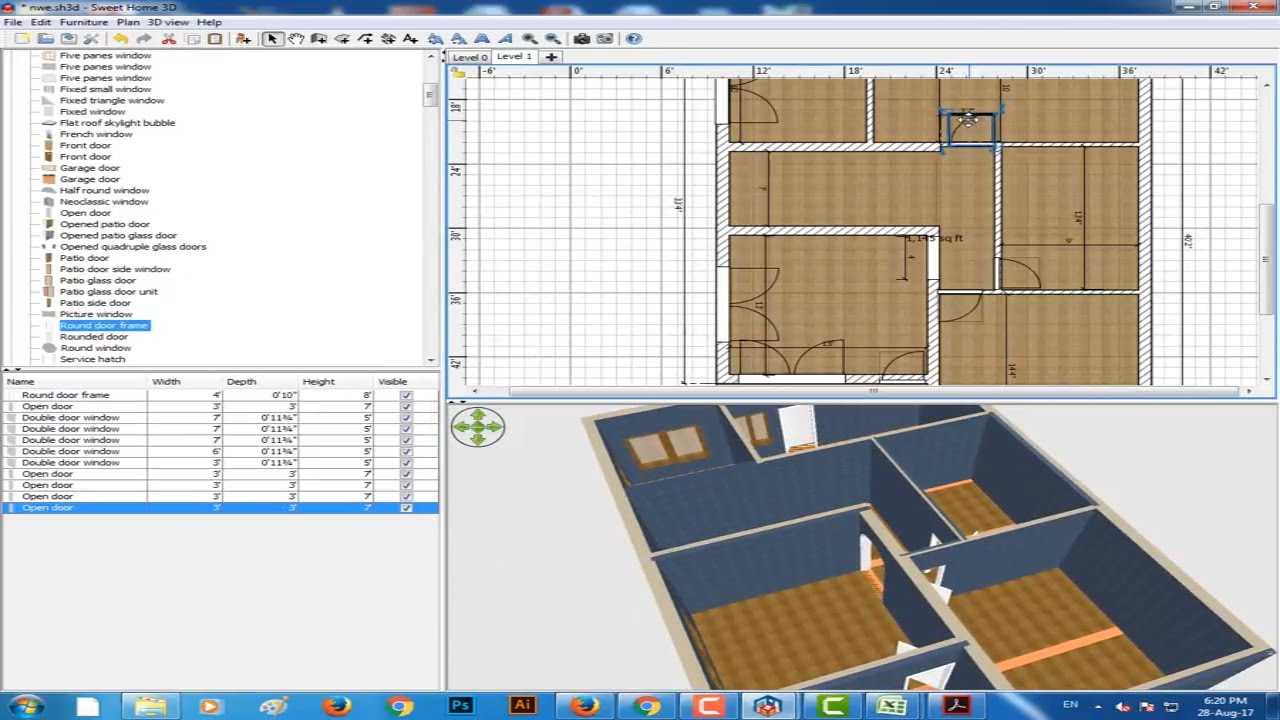Add a new level with the plus tab
This screenshot has height=720, width=1280.
(551, 57)
